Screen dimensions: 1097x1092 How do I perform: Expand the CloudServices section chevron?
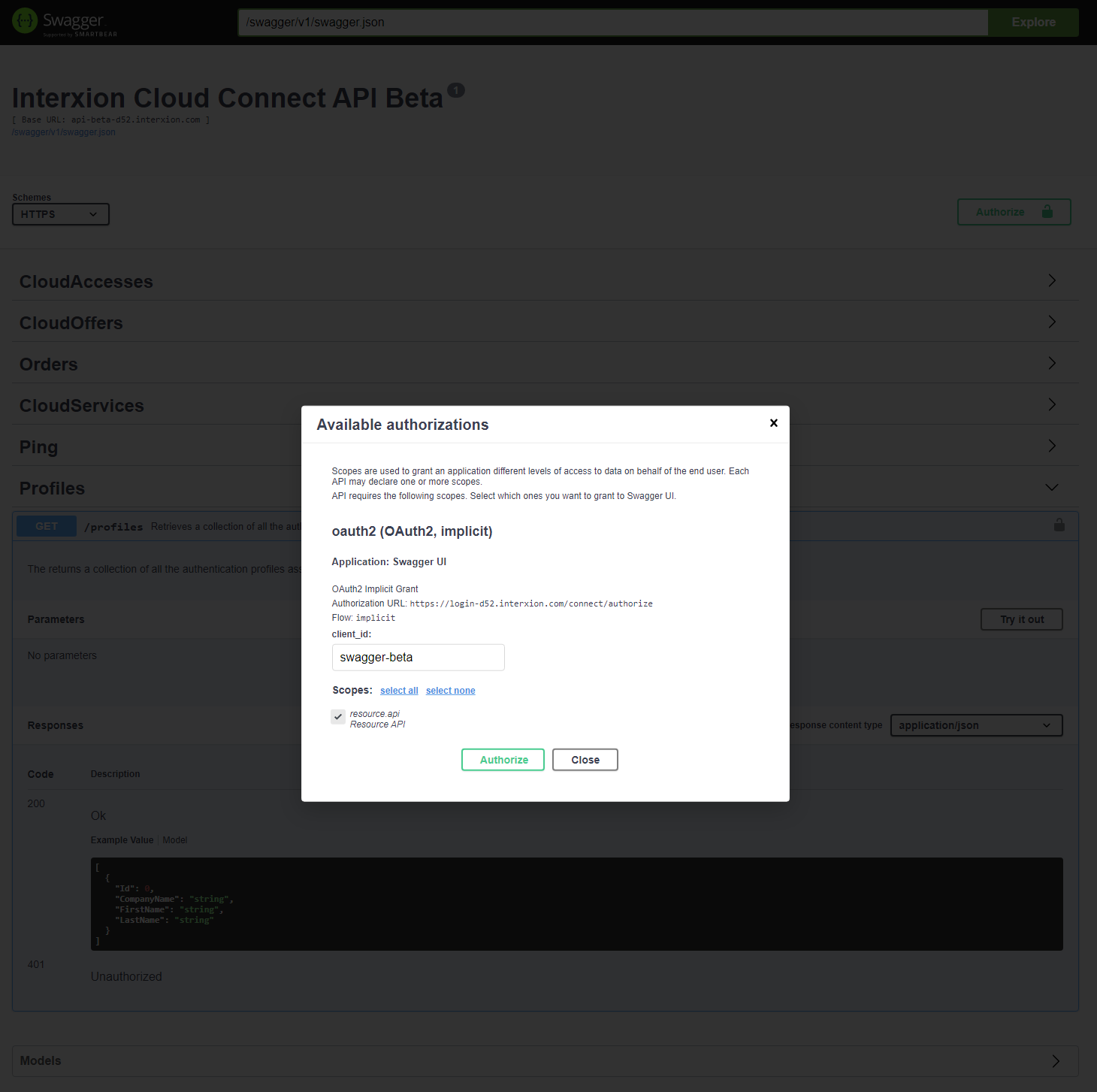[x=1052, y=404]
